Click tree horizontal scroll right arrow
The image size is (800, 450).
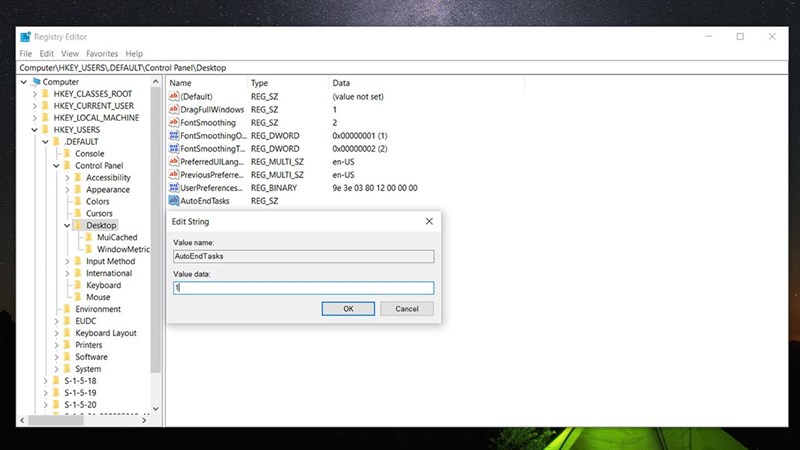tap(144, 420)
